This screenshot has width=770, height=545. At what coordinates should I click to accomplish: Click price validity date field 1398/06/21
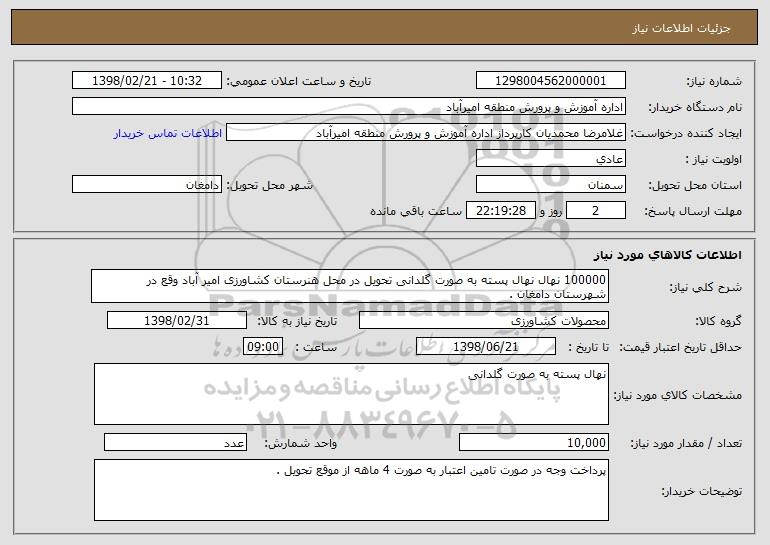(x=486, y=347)
